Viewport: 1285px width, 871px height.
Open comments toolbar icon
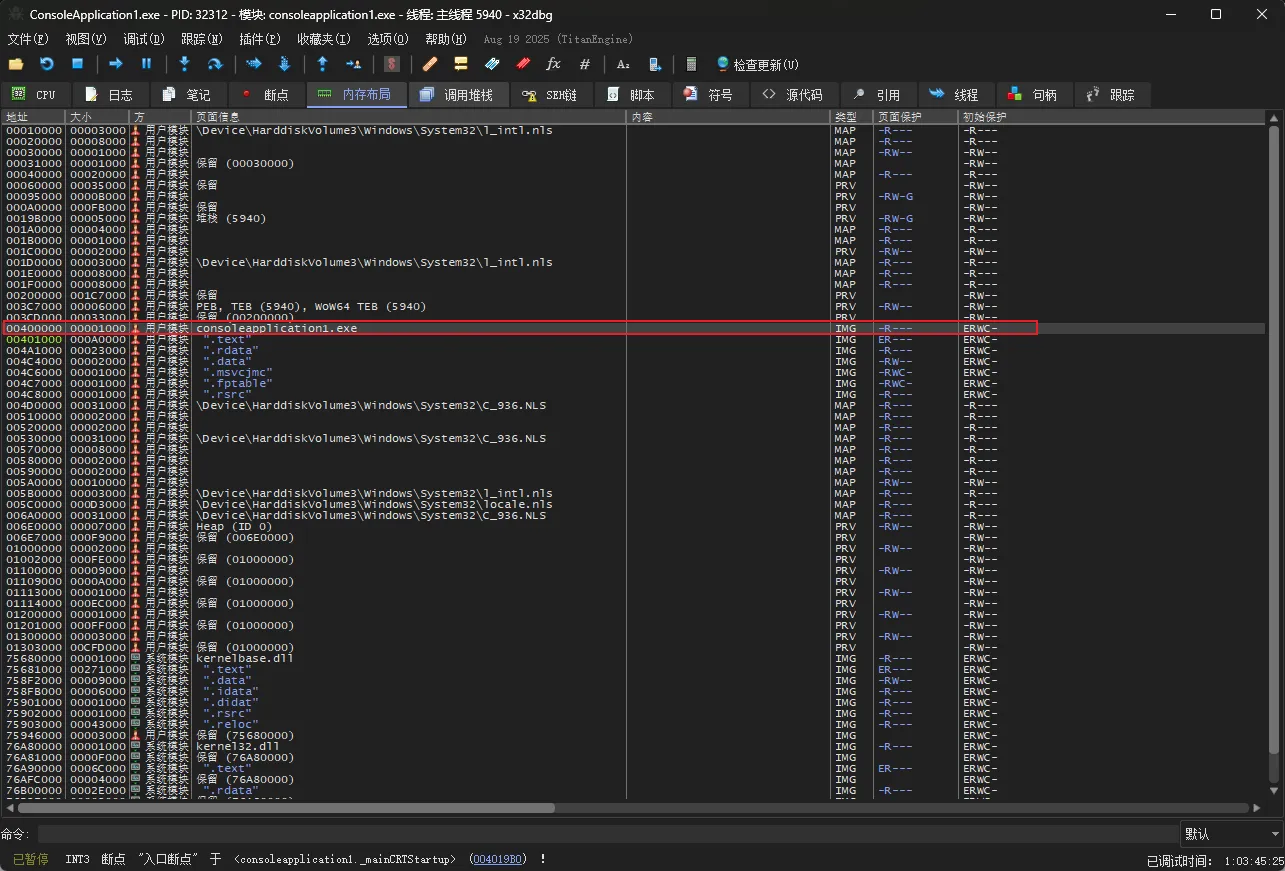461,64
